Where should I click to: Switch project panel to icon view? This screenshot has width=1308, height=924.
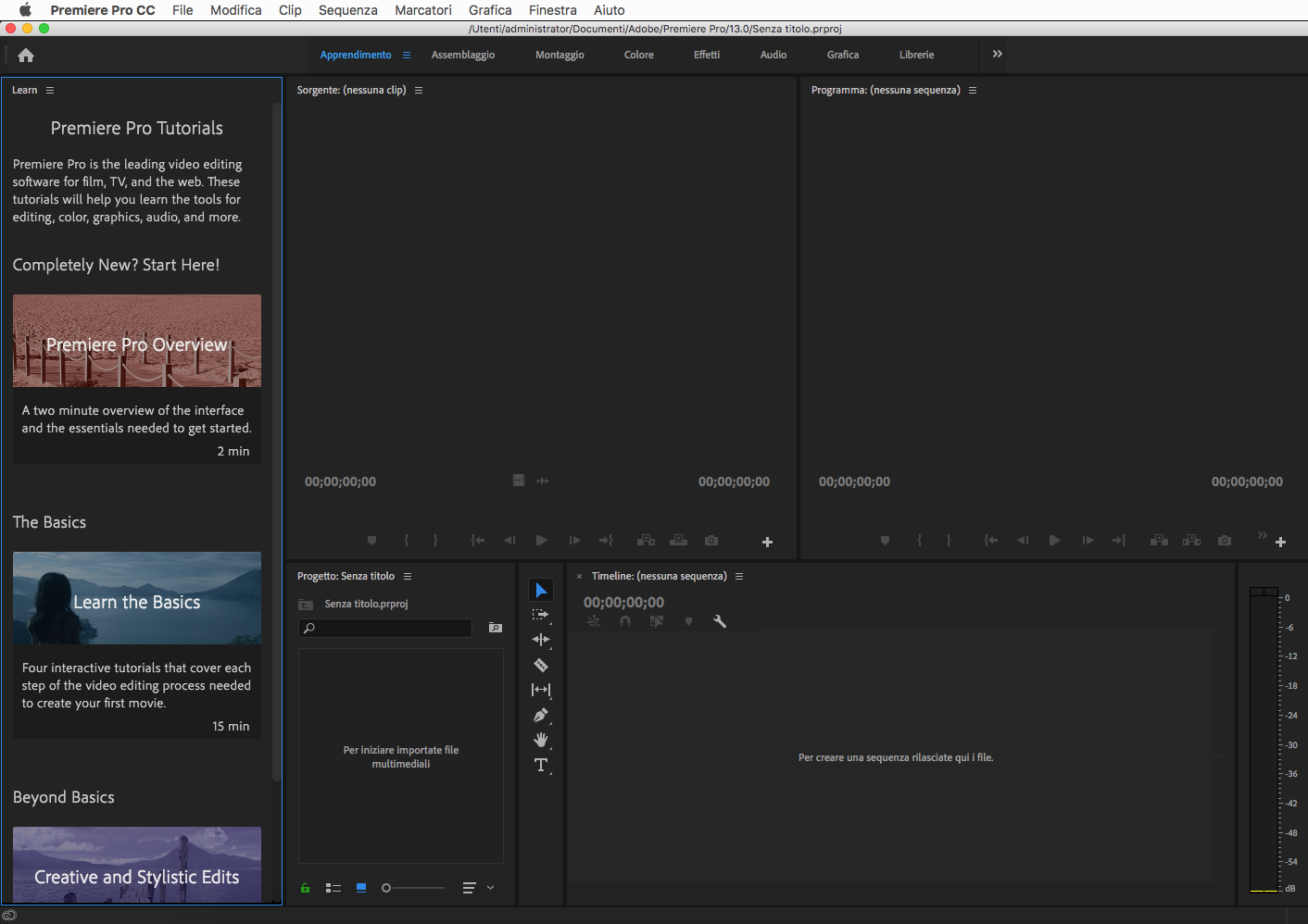361,888
